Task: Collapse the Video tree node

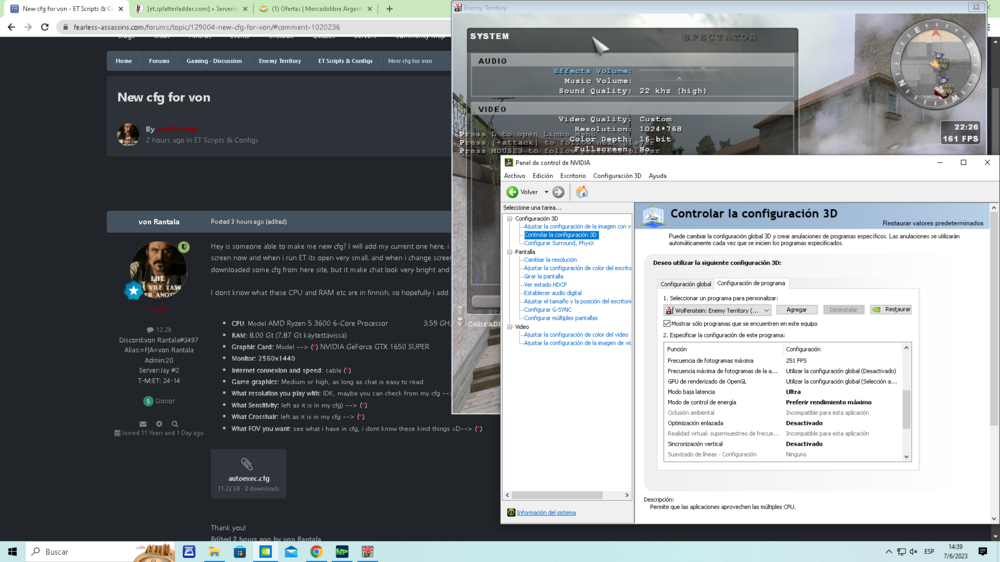Action: point(510,327)
